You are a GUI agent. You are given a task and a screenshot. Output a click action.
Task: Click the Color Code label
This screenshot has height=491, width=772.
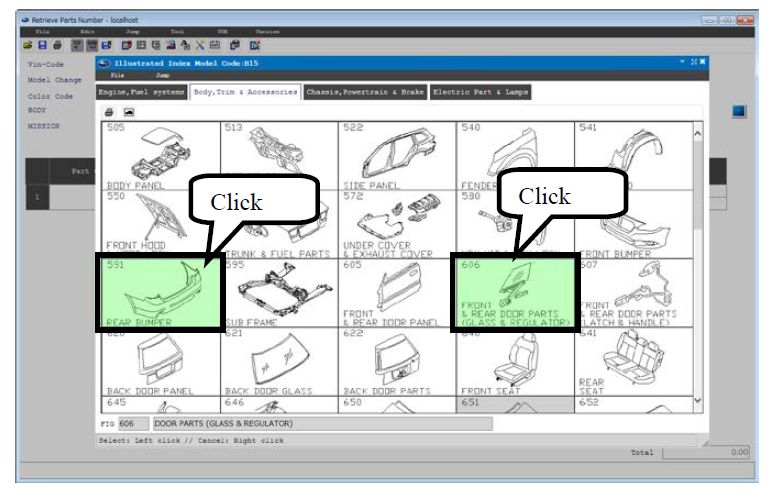point(50,97)
